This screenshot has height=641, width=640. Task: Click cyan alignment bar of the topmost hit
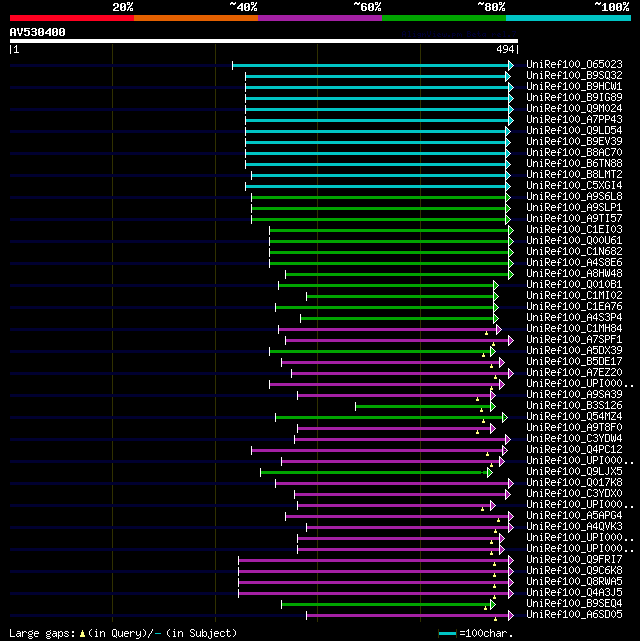coord(373,65)
